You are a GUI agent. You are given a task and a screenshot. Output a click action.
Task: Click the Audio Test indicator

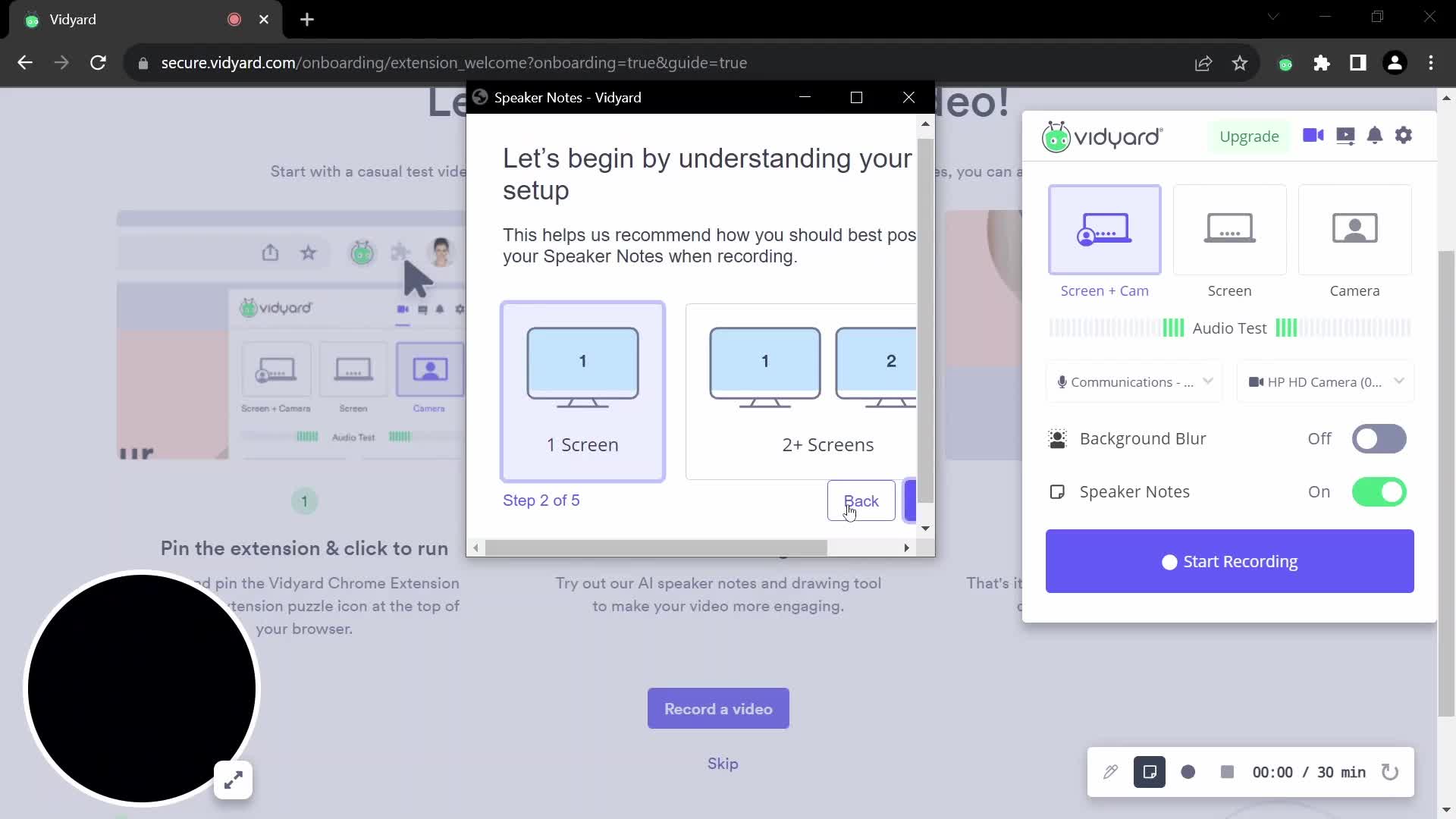point(1231,328)
